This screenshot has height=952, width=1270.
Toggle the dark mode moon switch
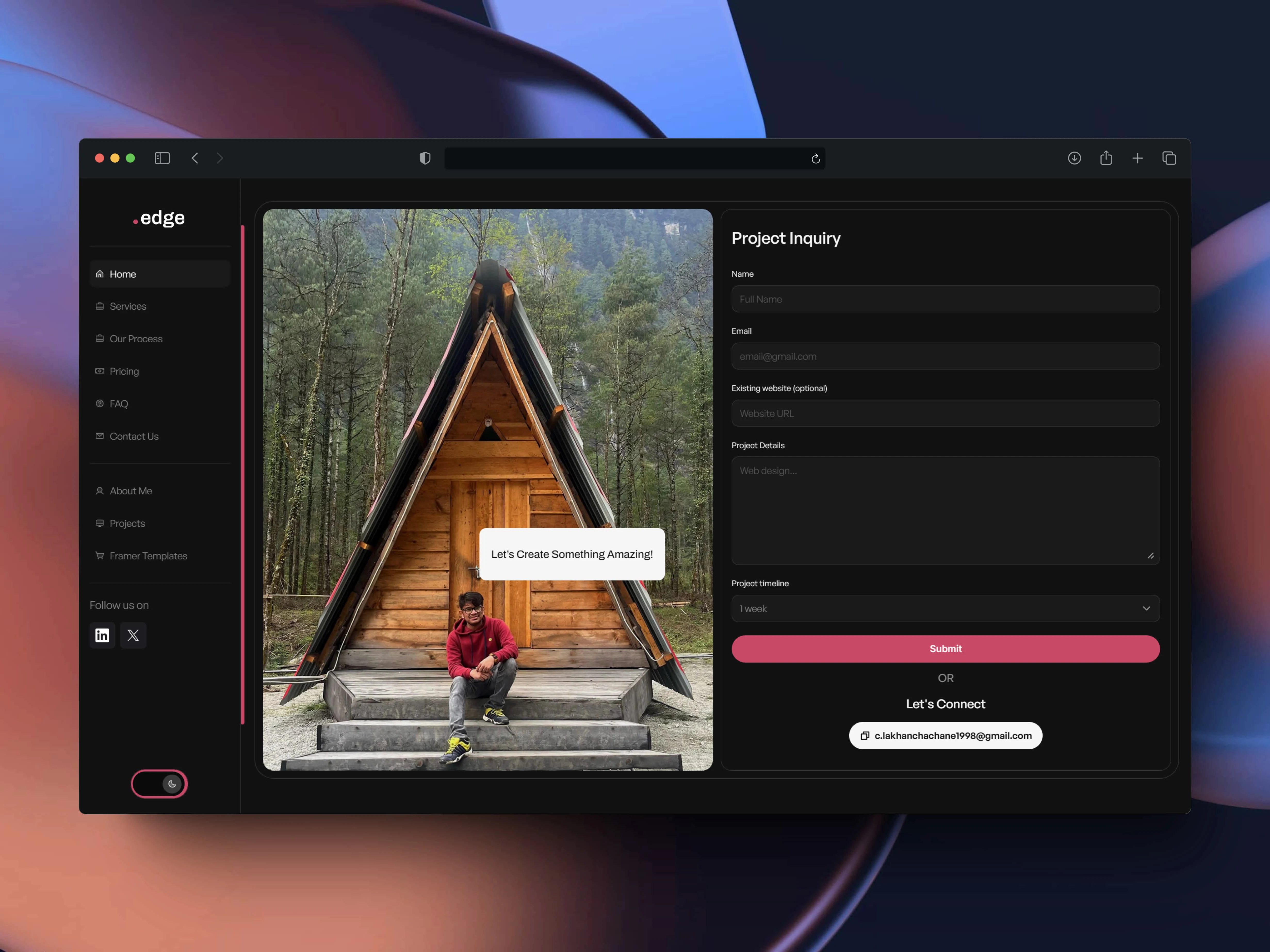pyautogui.click(x=159, y=784)
